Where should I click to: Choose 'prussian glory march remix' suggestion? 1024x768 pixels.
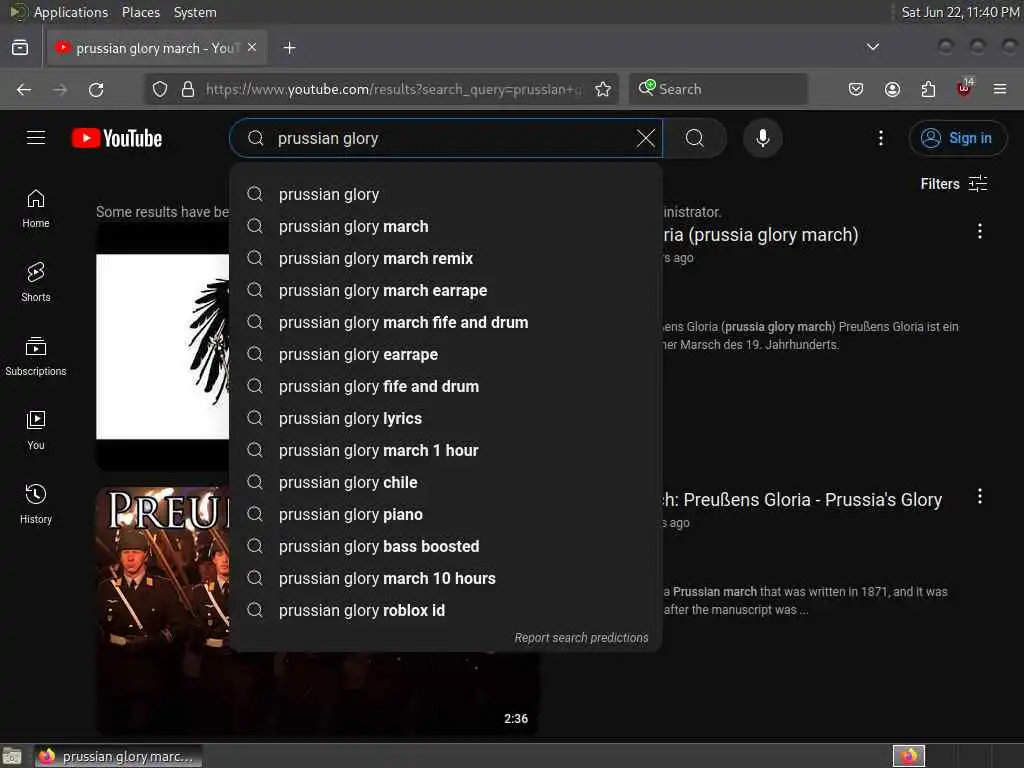pos(446,258)
